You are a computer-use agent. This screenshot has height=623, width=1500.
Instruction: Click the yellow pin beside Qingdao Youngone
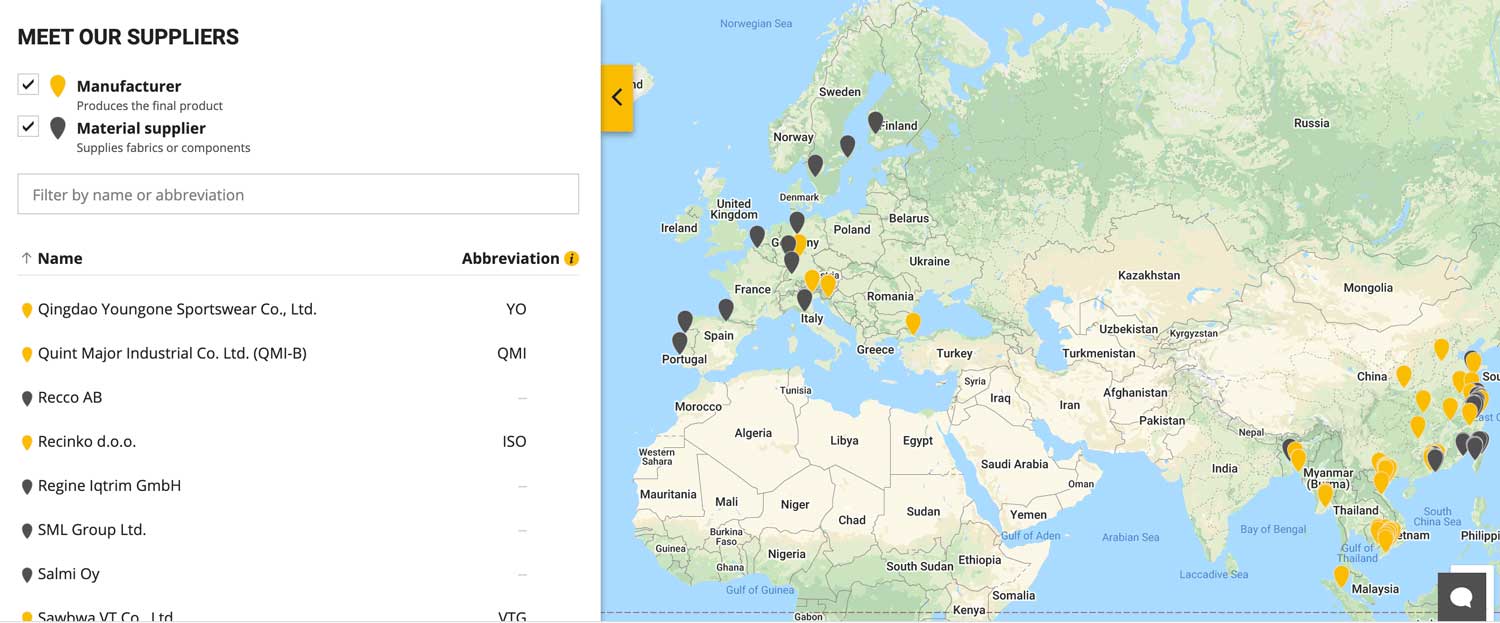click(27, 310)
